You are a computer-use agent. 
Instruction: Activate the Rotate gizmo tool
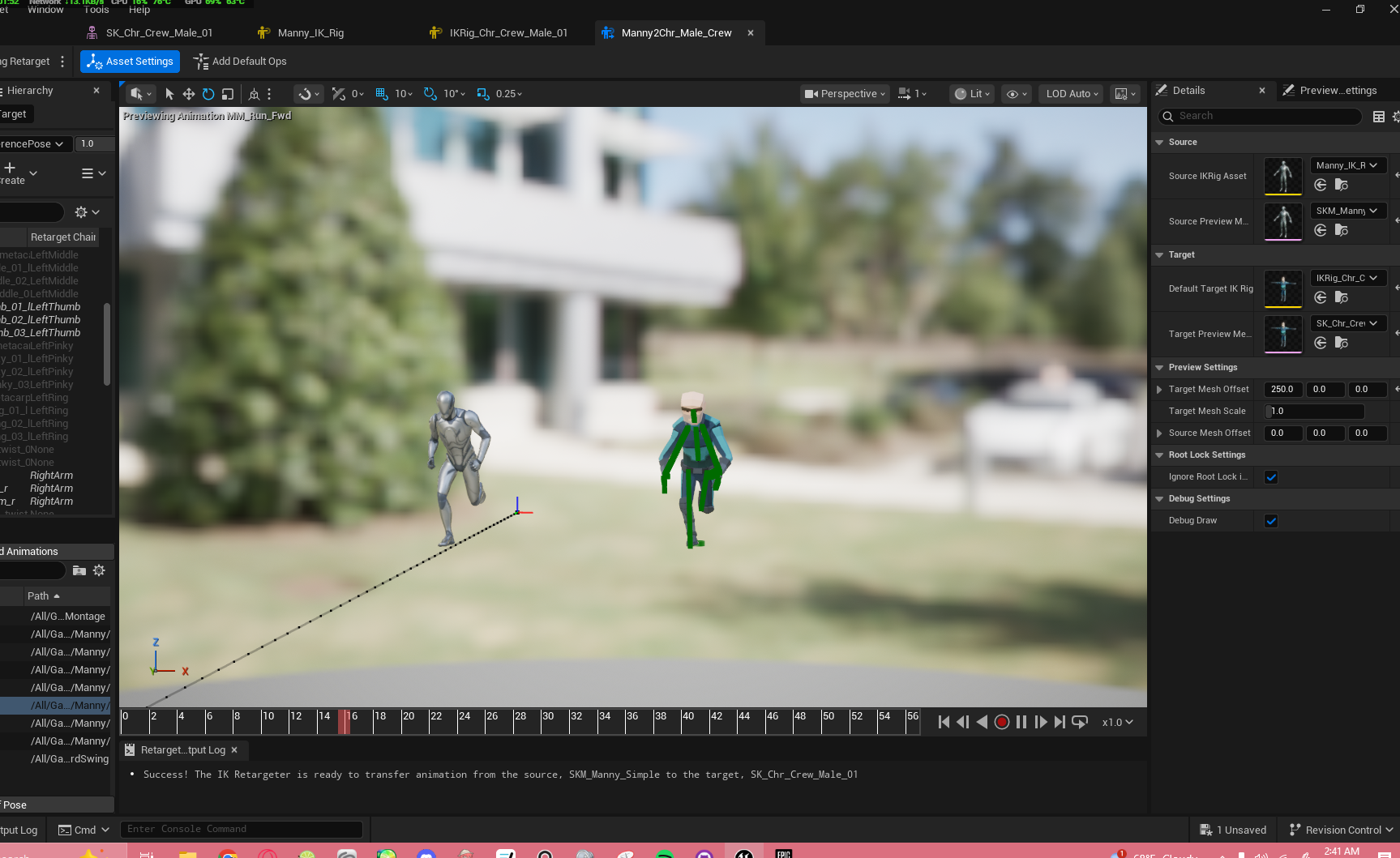click(208, 94)
